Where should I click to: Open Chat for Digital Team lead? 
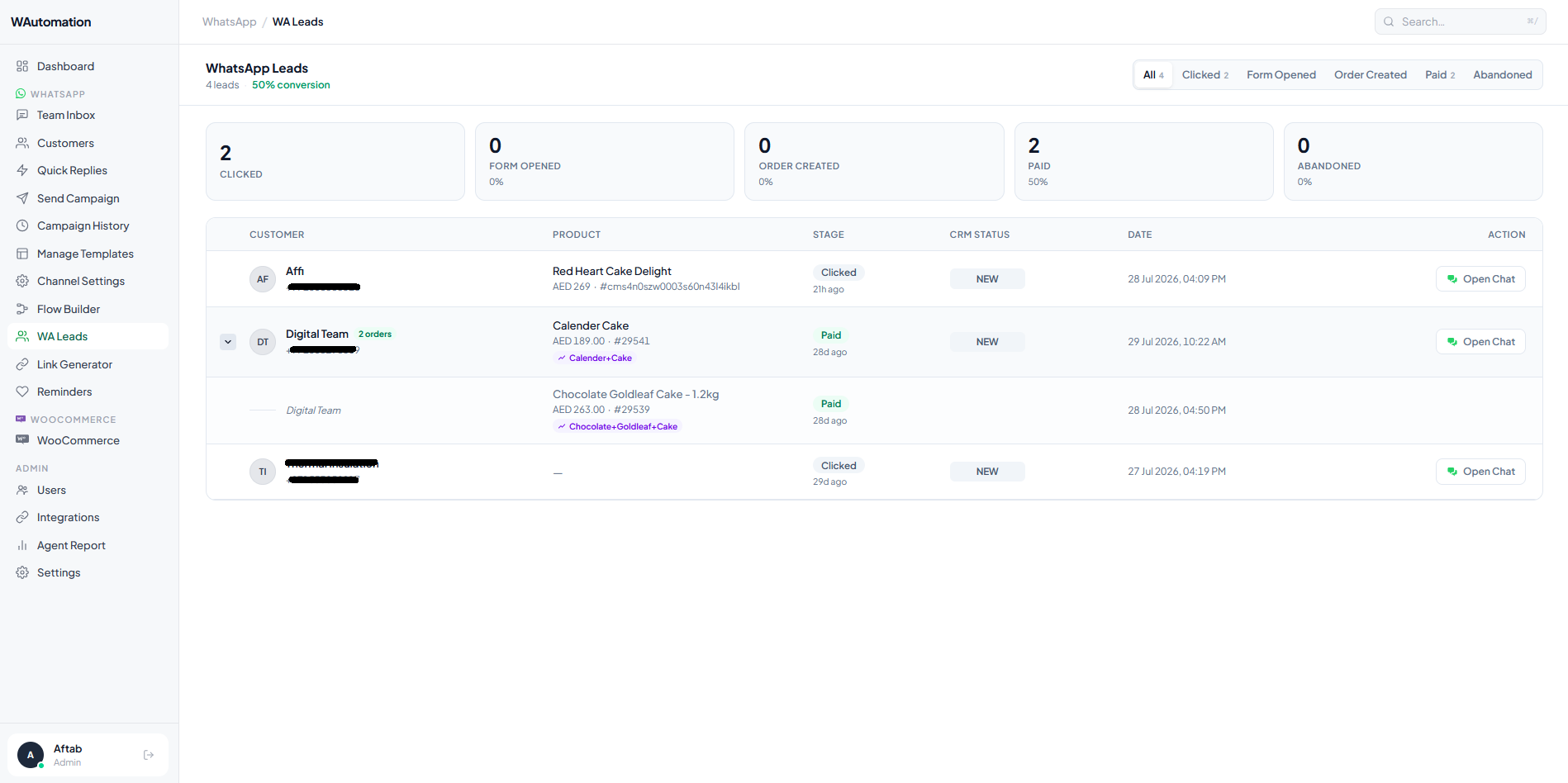pos(1480,342)
